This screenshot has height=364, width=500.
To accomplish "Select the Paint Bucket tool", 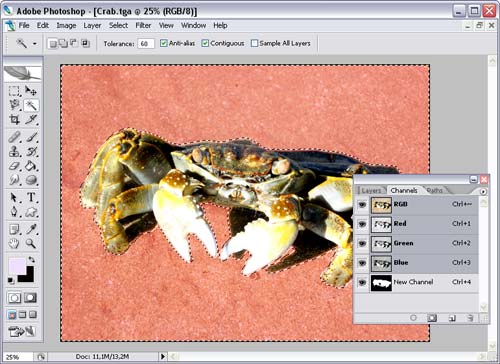I will coord(31,166).
